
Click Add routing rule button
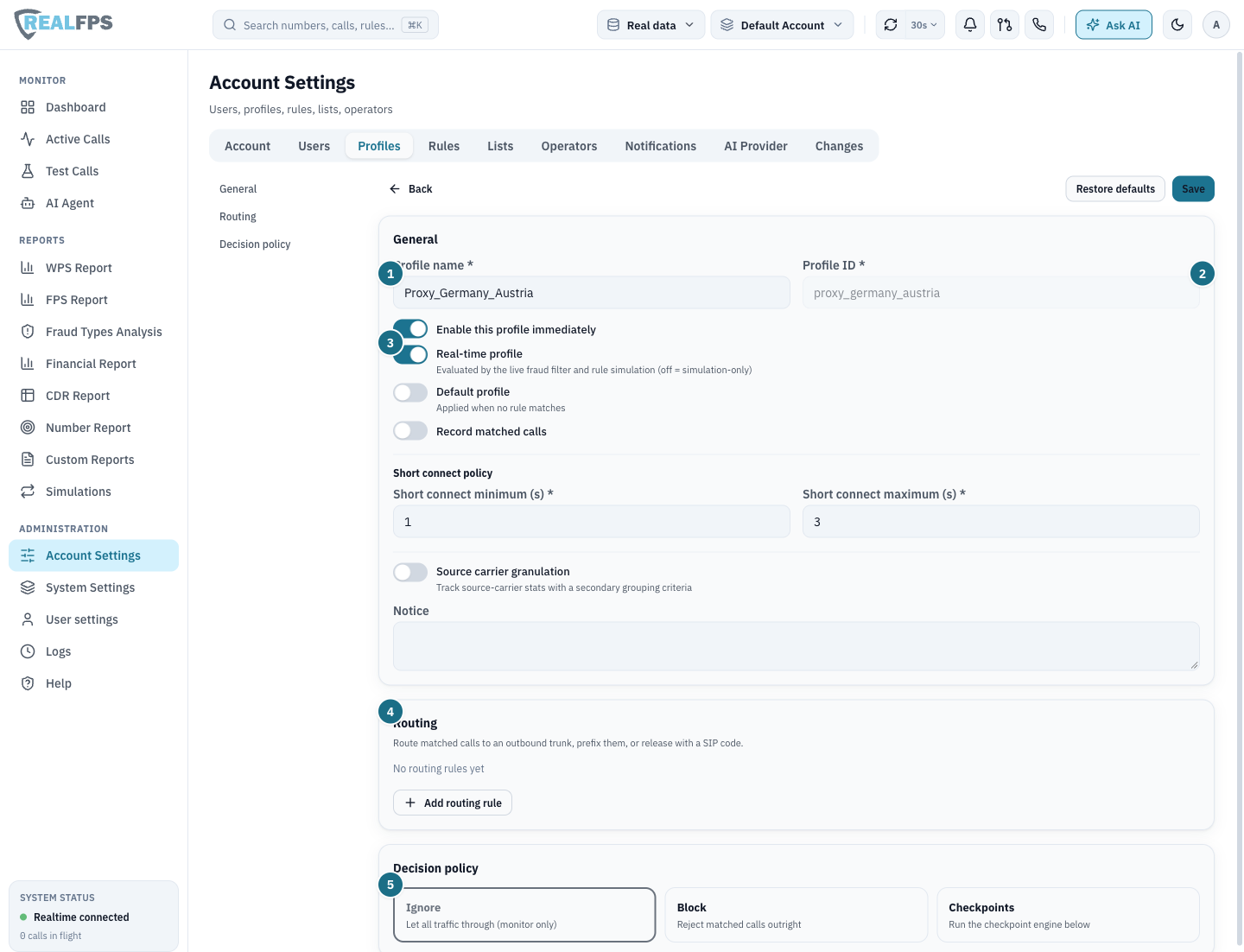pos(453,803)
